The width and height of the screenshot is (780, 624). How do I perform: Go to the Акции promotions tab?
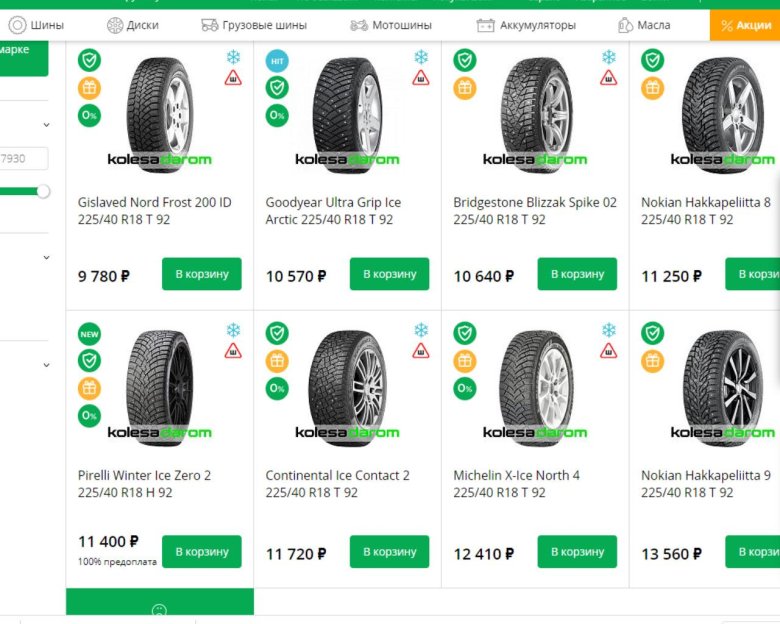(x=745, y=25)
